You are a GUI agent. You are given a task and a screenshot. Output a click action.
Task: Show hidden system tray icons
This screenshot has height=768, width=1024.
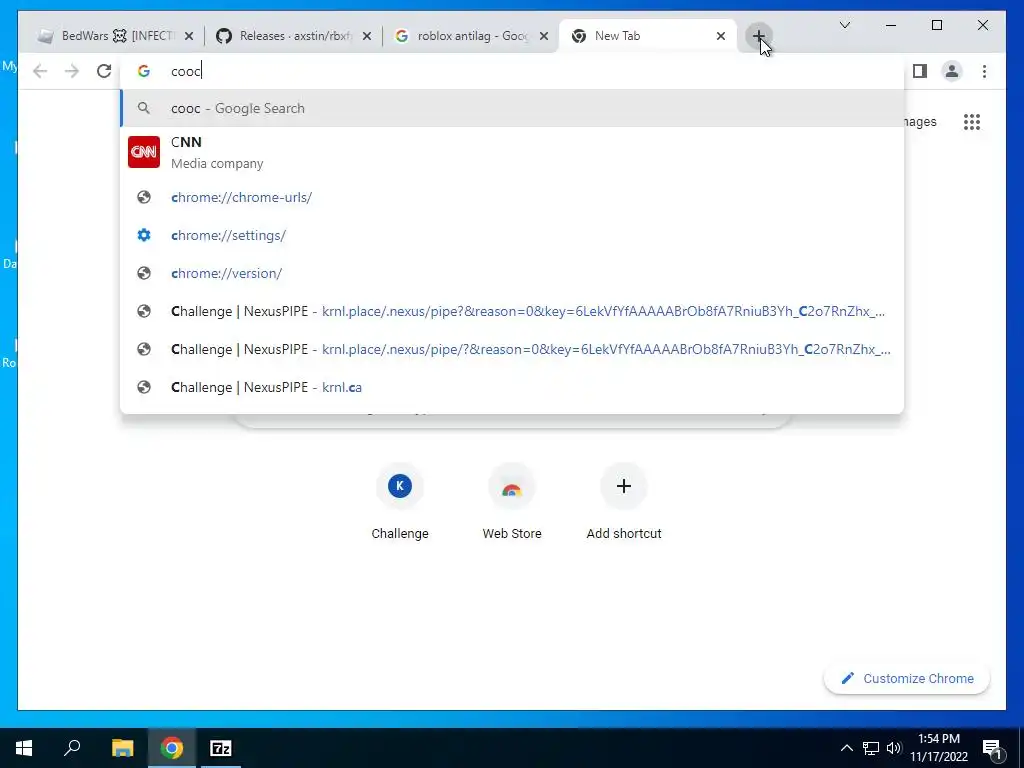click(x=846, y=748)
